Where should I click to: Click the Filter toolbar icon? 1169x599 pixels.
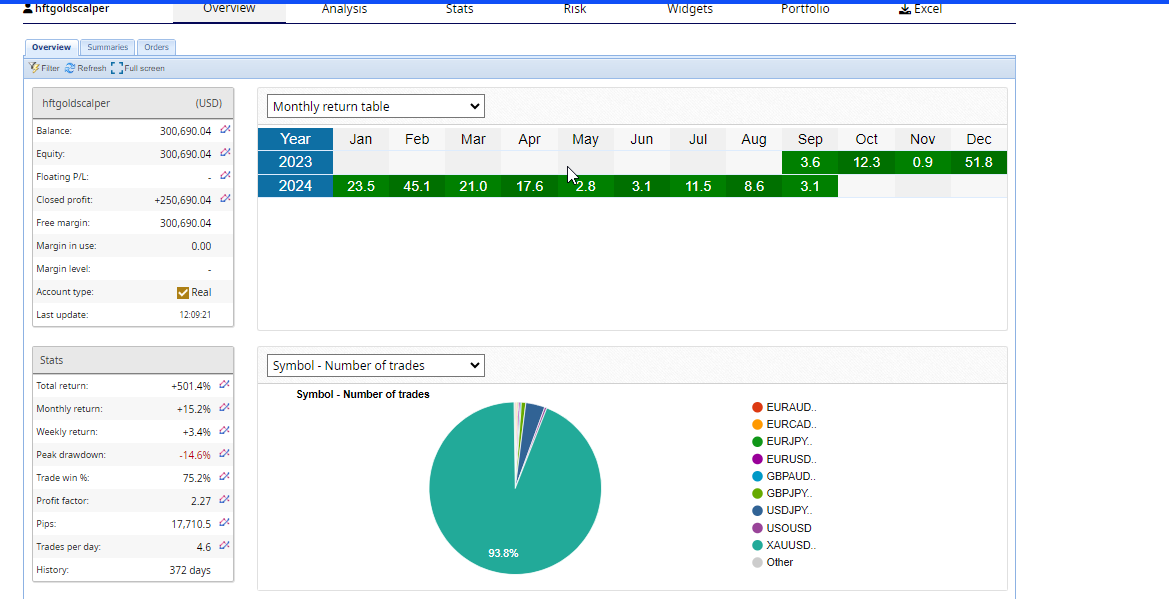[x=44, y=68]
